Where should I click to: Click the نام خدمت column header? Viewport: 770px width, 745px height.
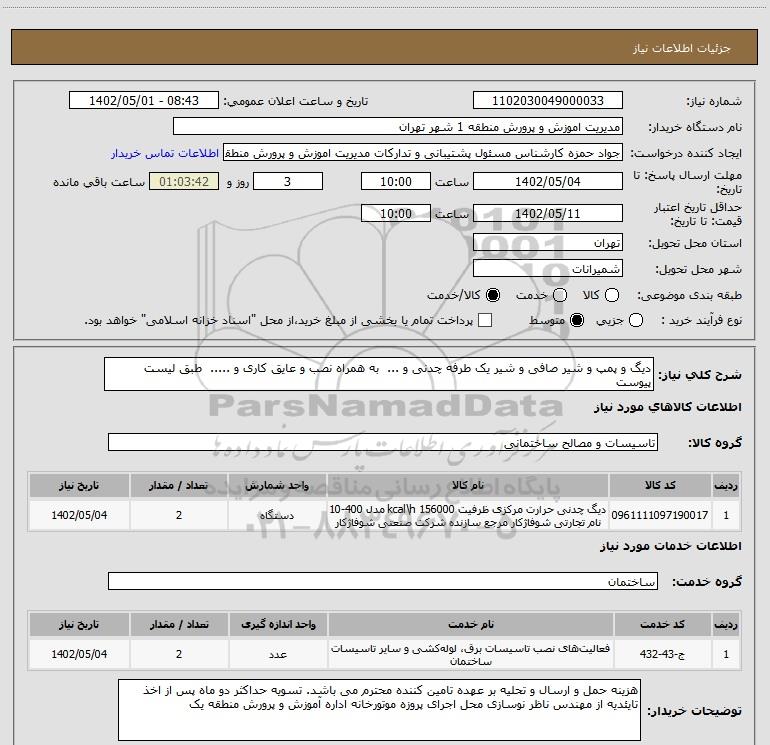click(x=470, y=624)
